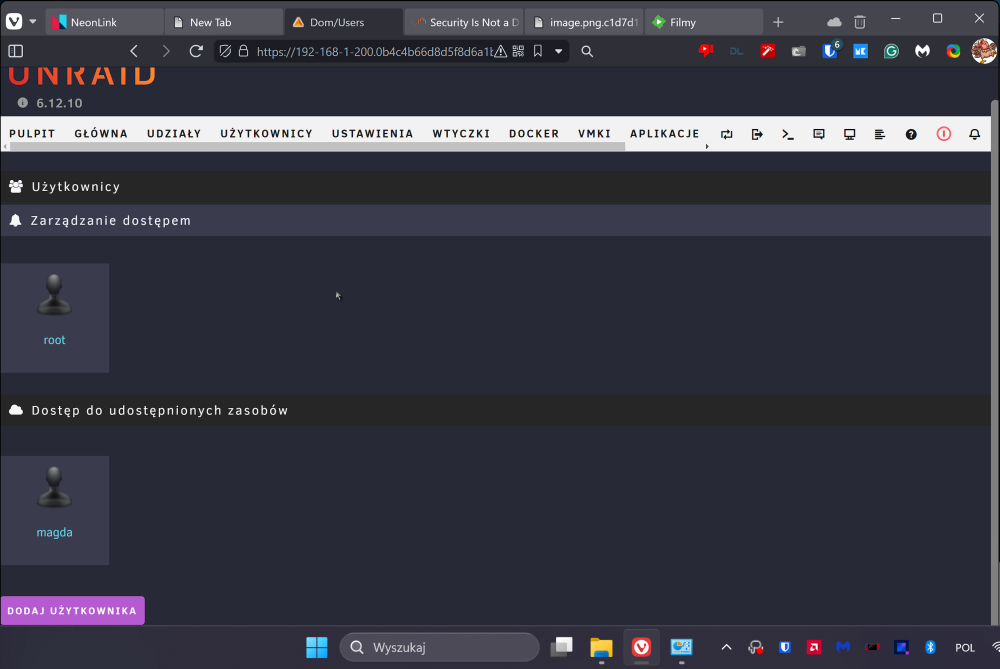1000x669 pixels.
Task: Switch to the Security Is Not a D tab
Action: (464, 22)
